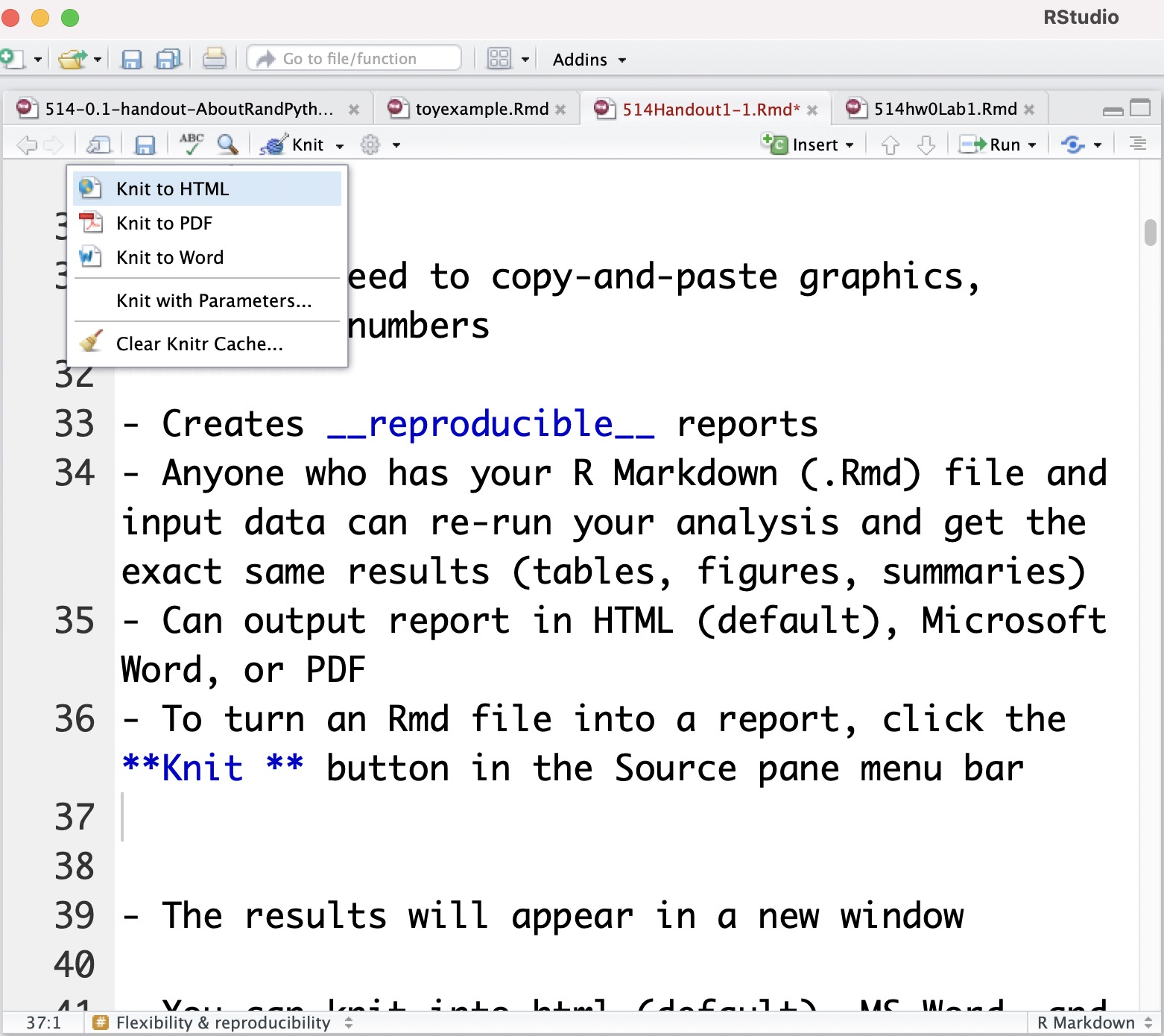Maximize the Source pane

pyautogui.click(x=1140, y=109)
